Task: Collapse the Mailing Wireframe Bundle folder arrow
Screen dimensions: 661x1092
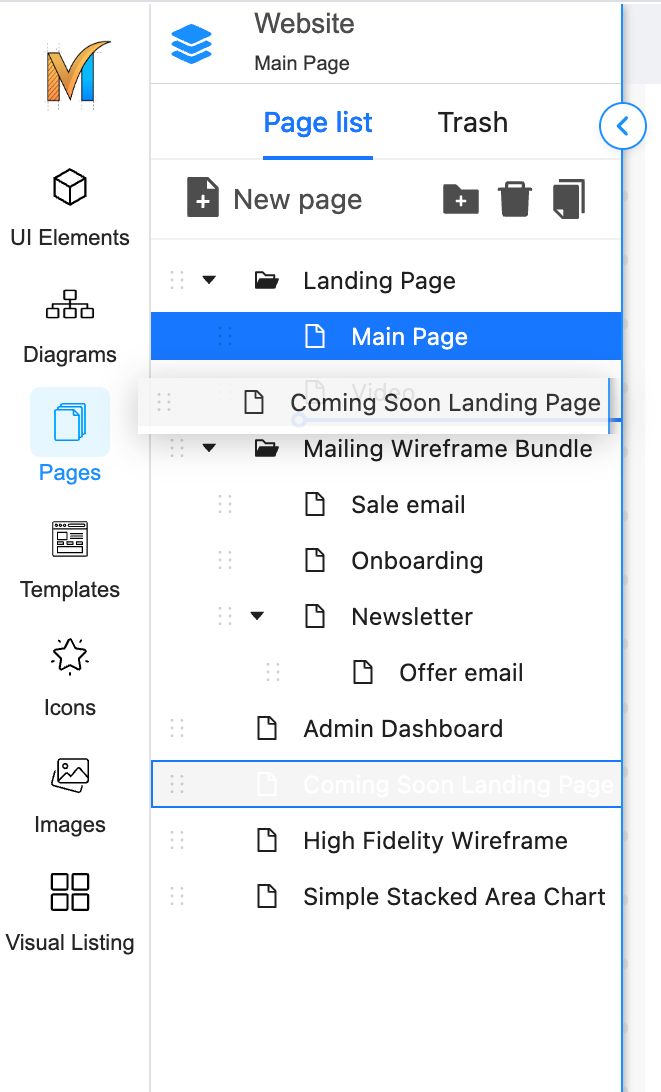Action: pyautogui.click(x=209, y=448)
